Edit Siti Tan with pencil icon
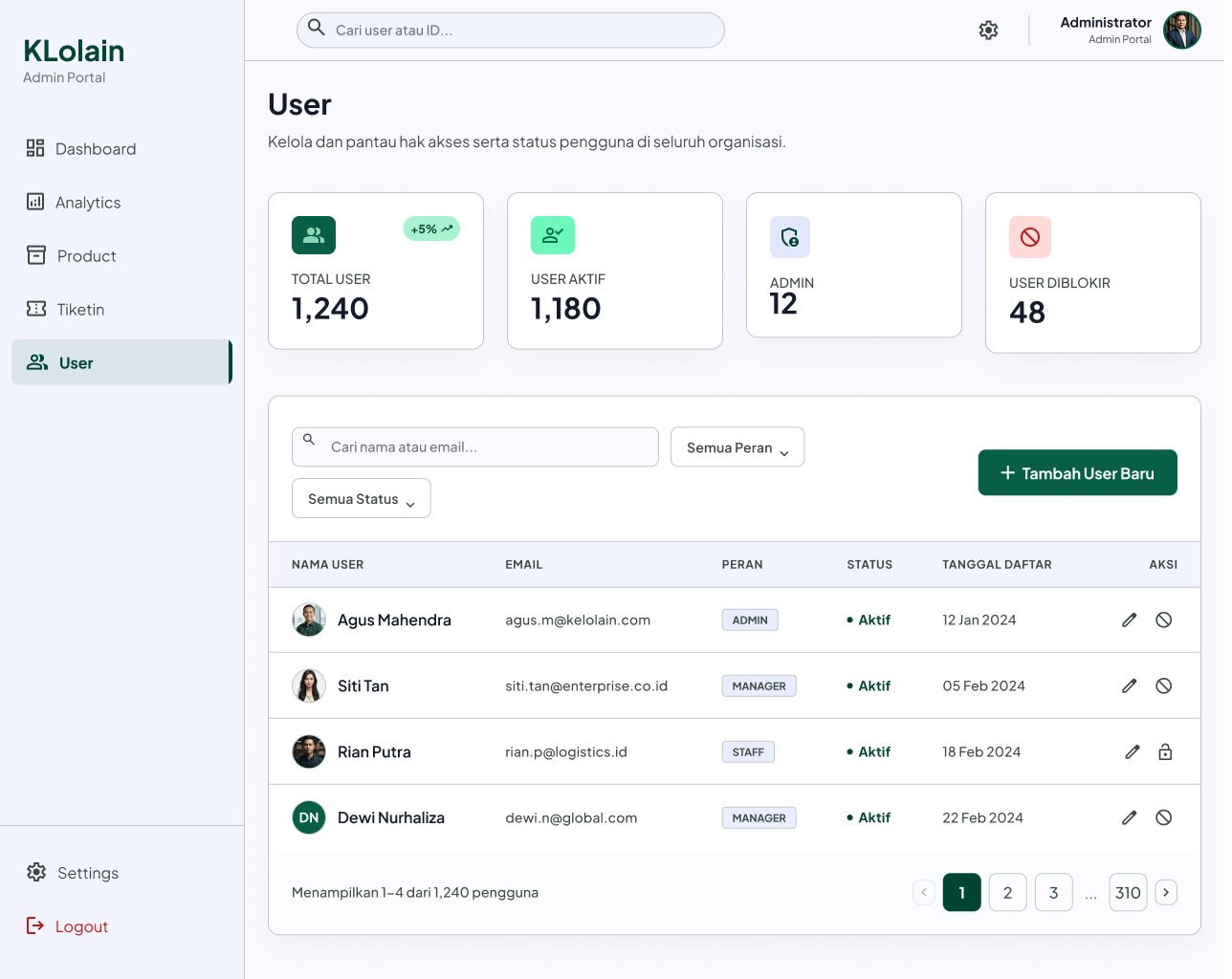The image size is (1232, 979). [x=1130, y=685]
